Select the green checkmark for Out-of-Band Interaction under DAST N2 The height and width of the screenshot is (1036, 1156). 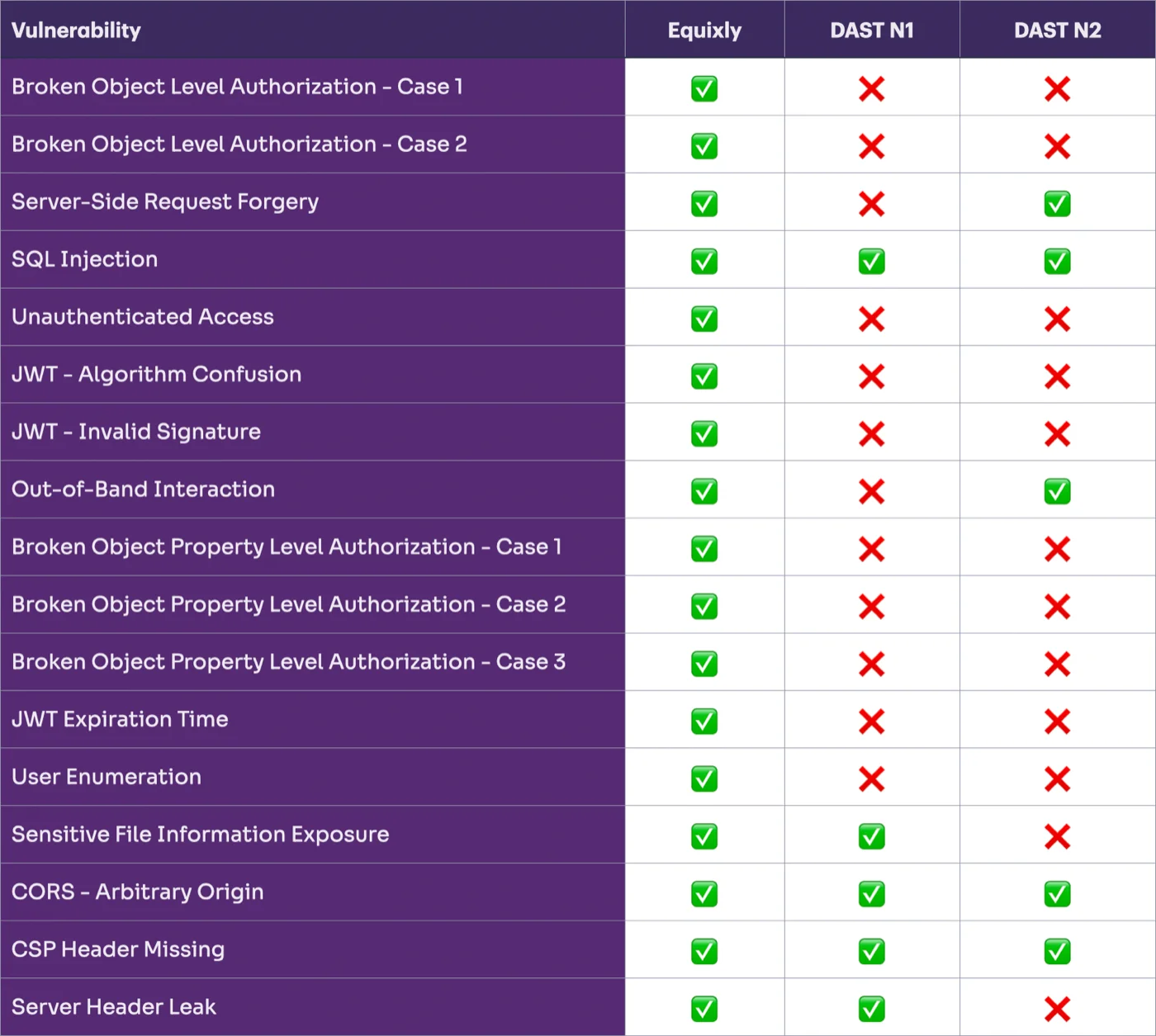pos(1057,490)
